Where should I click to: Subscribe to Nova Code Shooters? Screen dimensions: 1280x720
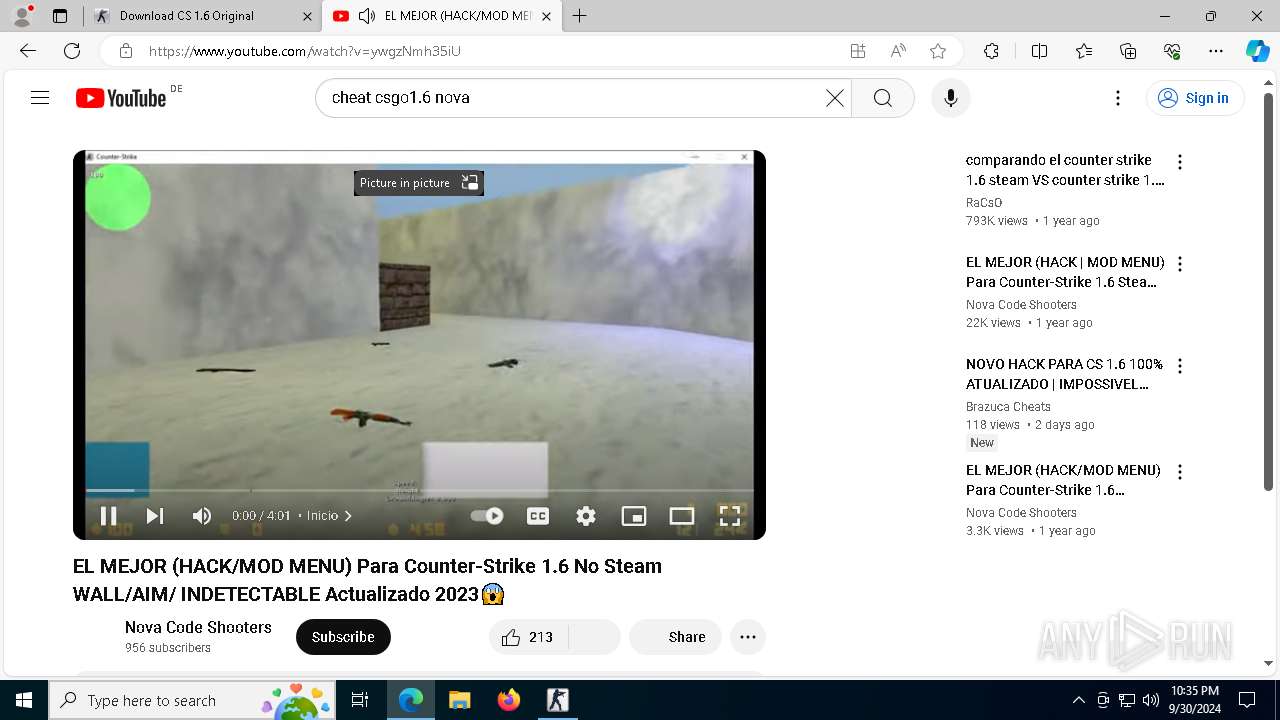click(343, 637)
